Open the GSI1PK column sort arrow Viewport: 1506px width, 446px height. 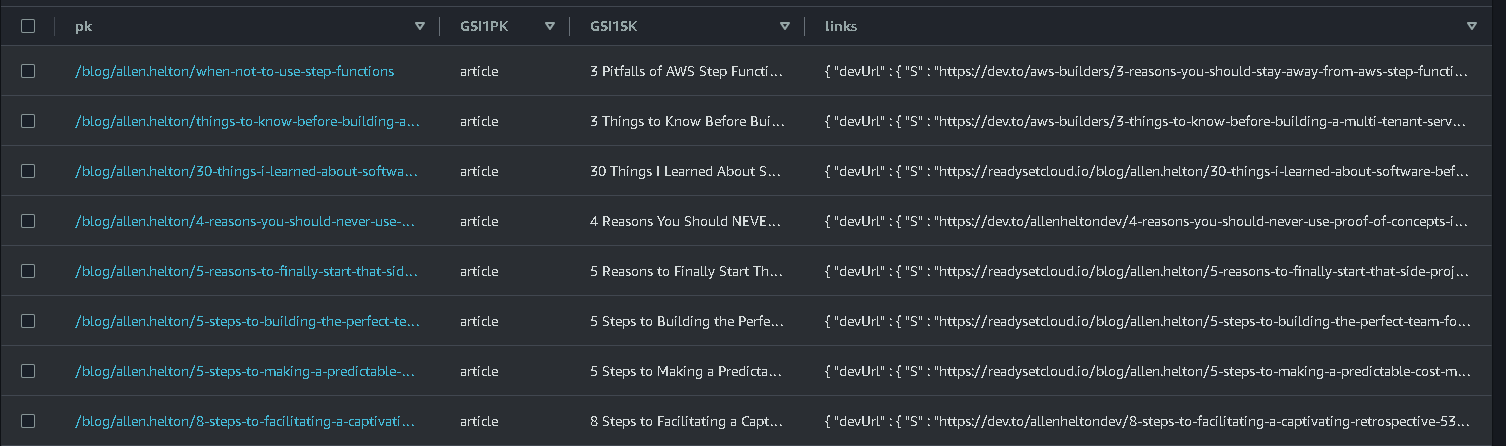coord(550,27)
